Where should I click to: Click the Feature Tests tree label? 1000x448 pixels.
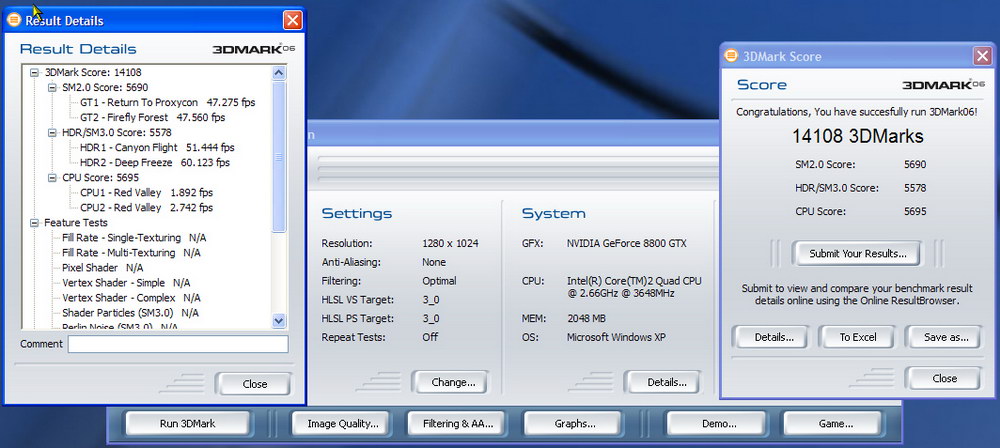click(76, 223)
